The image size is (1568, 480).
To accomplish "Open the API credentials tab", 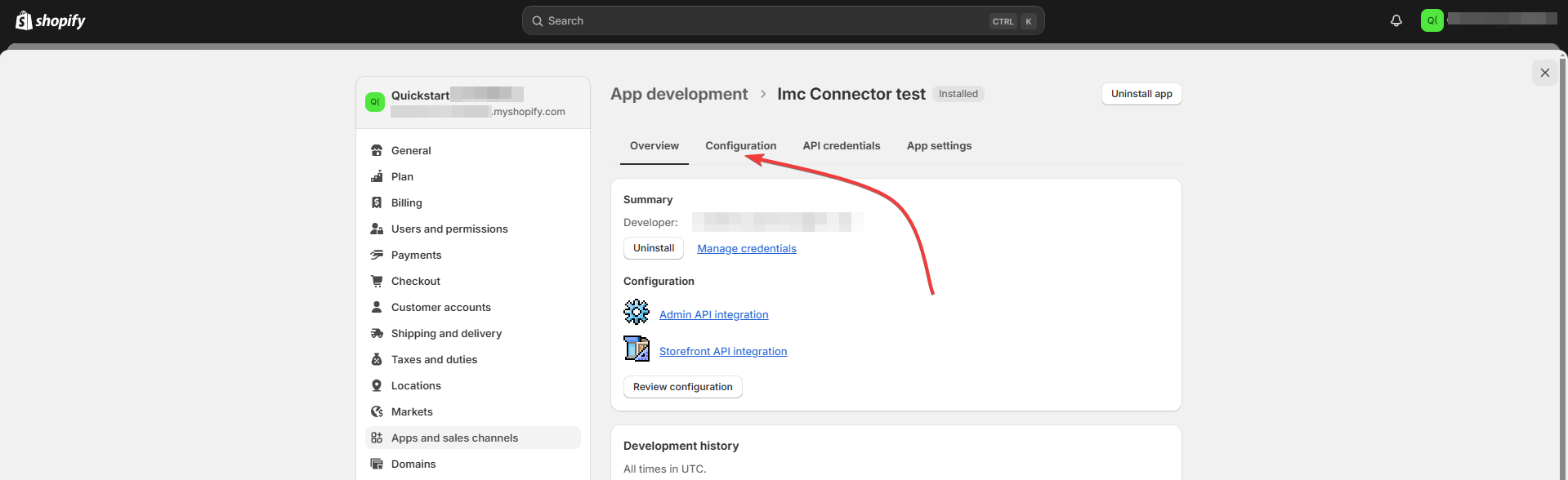I will [841, 146].
